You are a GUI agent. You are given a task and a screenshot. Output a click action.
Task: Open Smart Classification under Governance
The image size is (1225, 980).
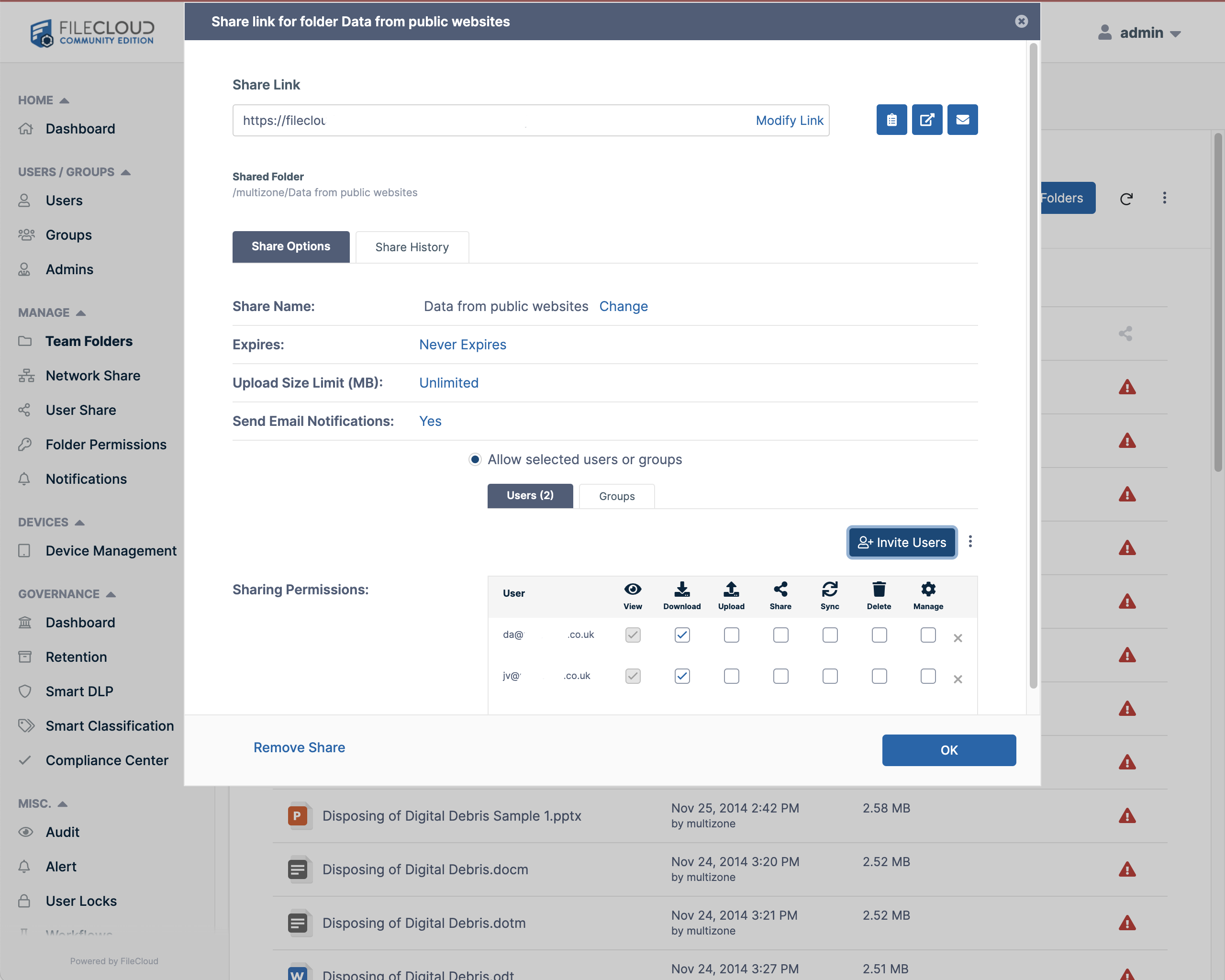click(110, 725)
